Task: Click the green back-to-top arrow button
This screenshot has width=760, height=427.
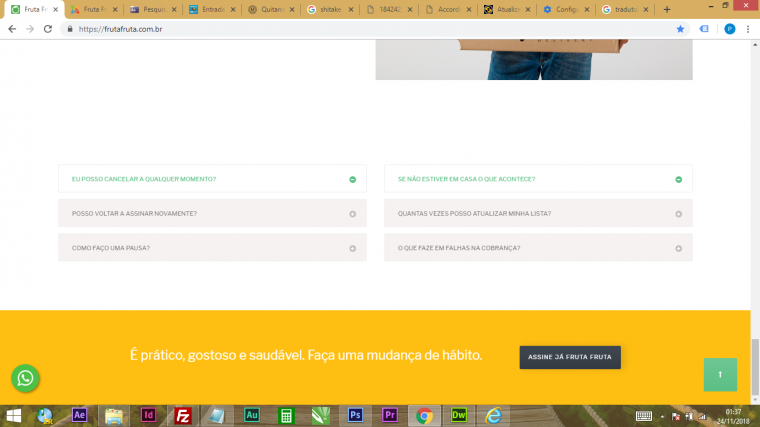Action: click(x=720, y=374)
